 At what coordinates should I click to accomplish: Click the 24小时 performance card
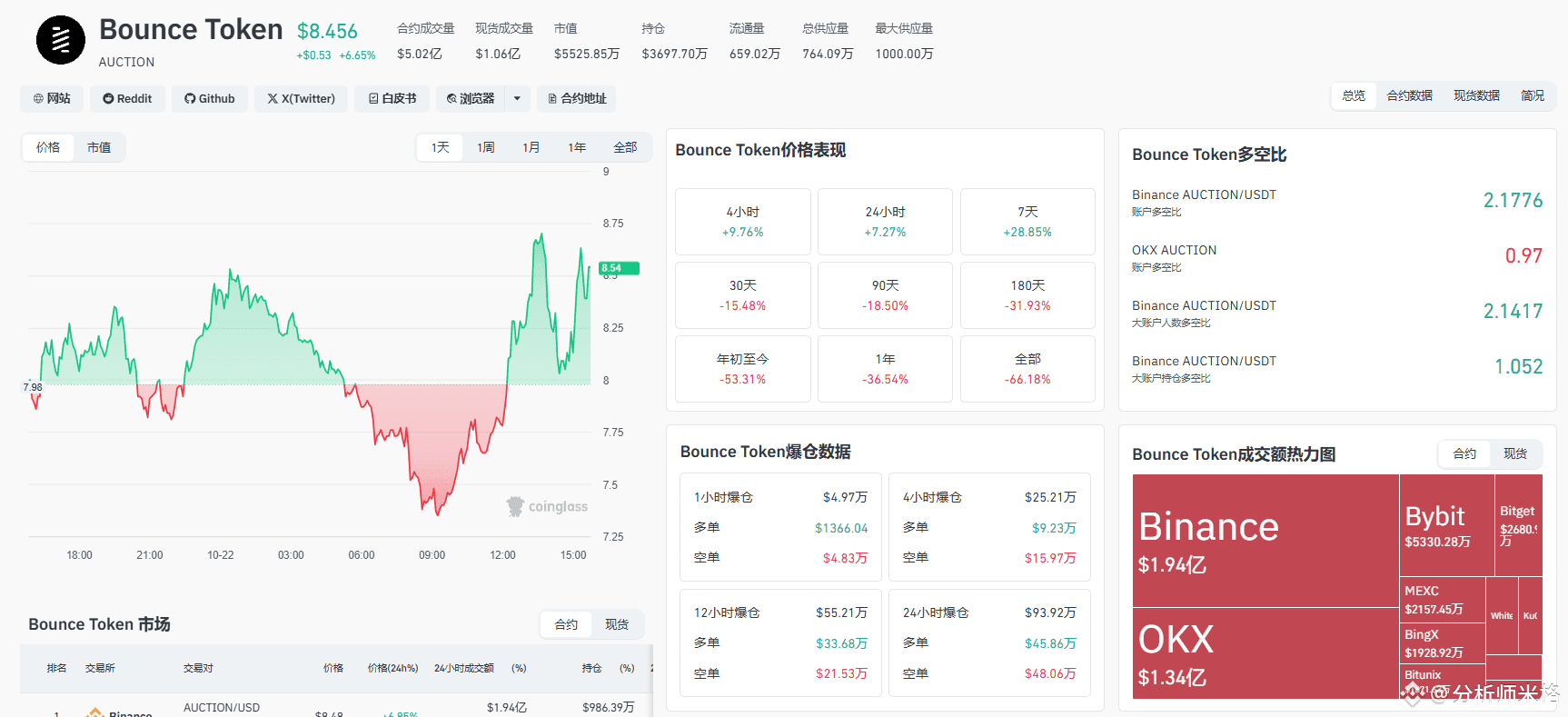click(885, 222)
